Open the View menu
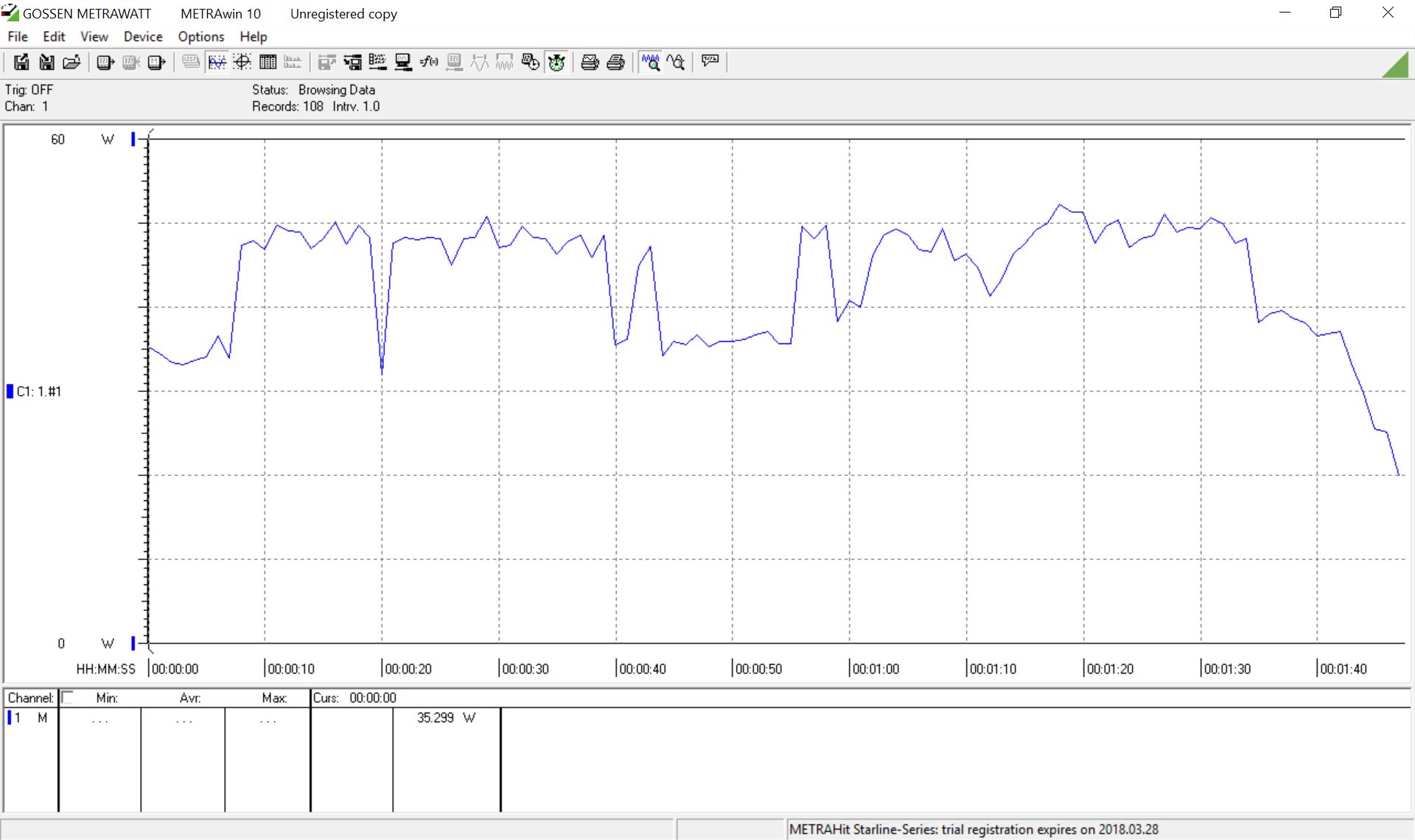Image resolution: width=1415 pixels, height=840 pixels. click(94, 36)
